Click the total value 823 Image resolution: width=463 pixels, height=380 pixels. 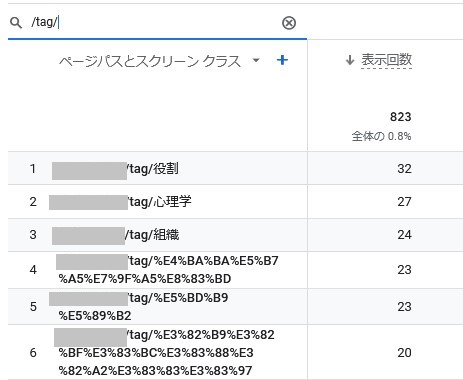click(x=400, y=117)
